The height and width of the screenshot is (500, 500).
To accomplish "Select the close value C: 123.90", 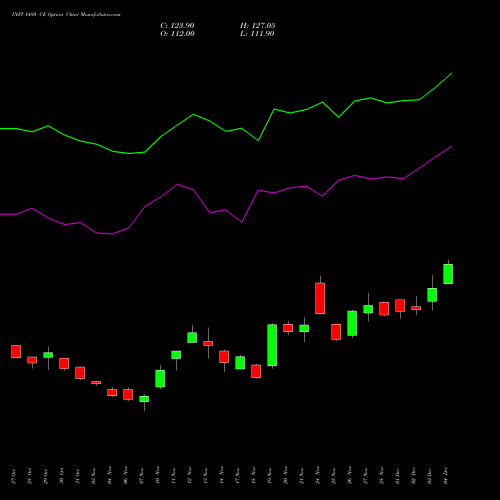I will (x=177, y=26).
